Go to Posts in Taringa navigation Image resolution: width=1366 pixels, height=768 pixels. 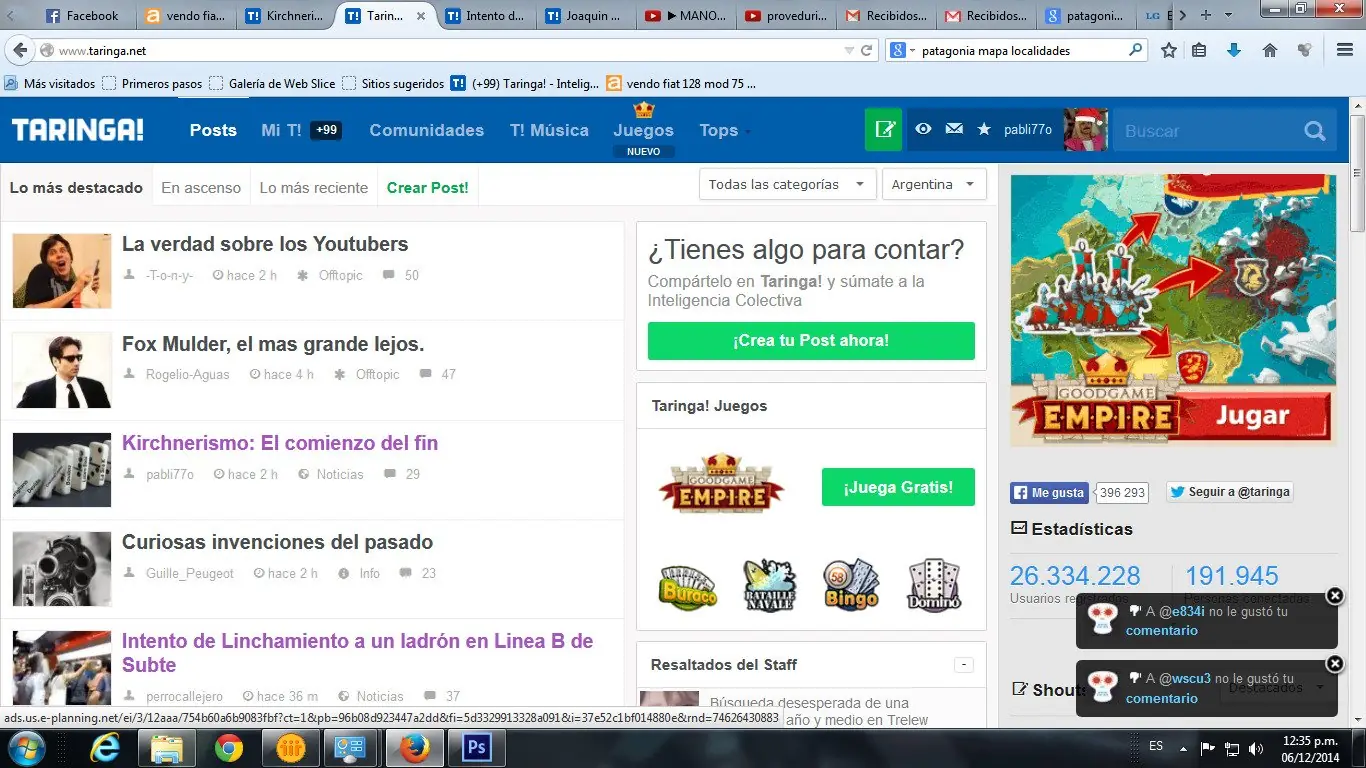tap(213, 130)
